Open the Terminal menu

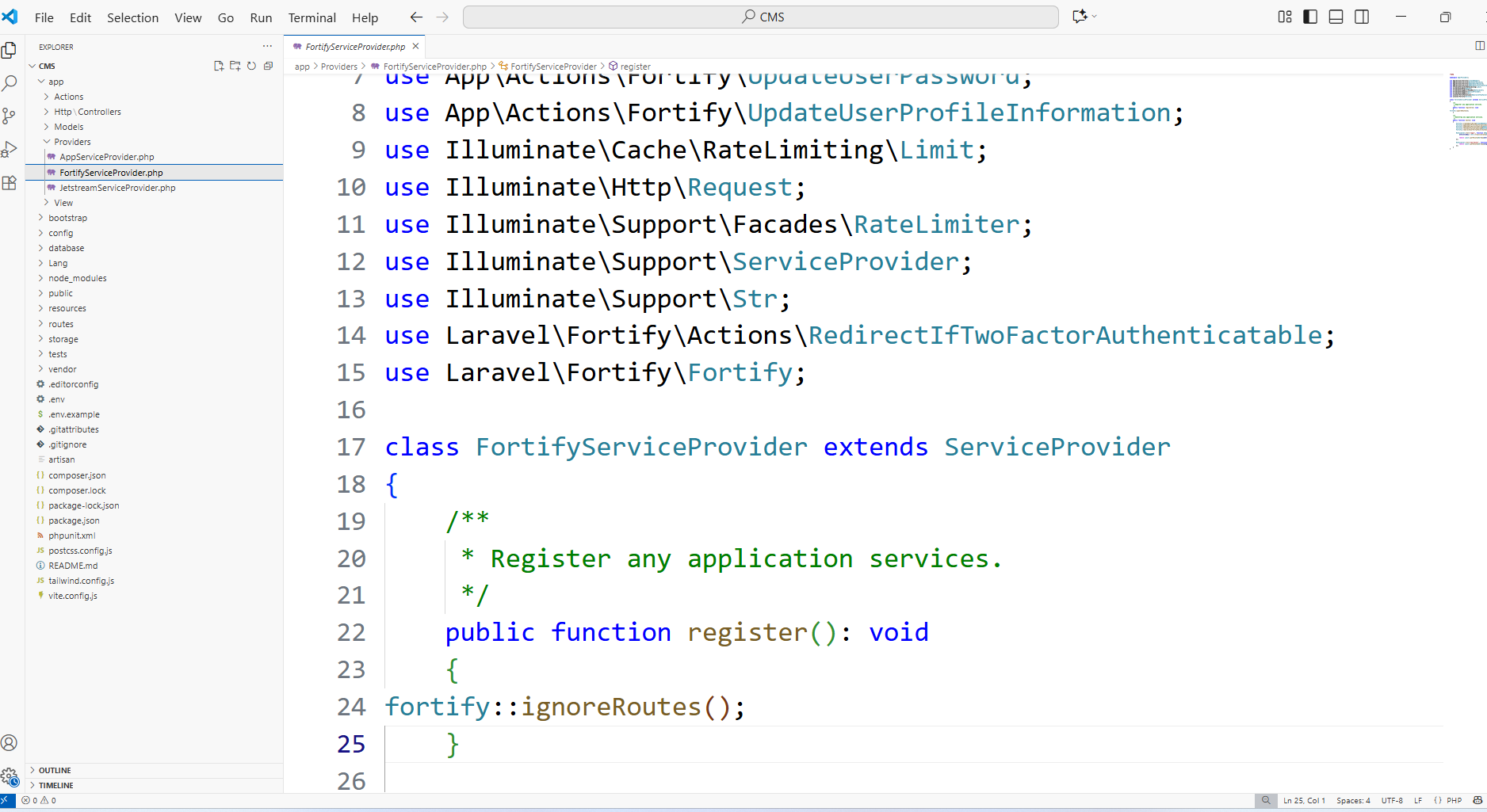(312, 17)
